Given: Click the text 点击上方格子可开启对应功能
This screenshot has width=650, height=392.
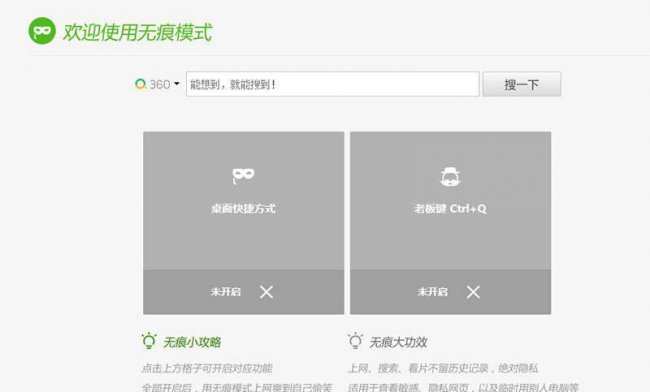Looking at the screenshot, I should pyautogui.click(x=207, y=368).
